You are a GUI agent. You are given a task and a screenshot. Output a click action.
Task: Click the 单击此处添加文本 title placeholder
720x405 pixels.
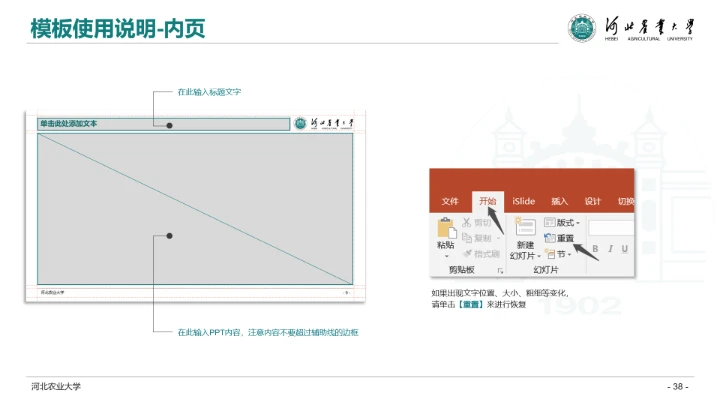[x=163, y=124]
